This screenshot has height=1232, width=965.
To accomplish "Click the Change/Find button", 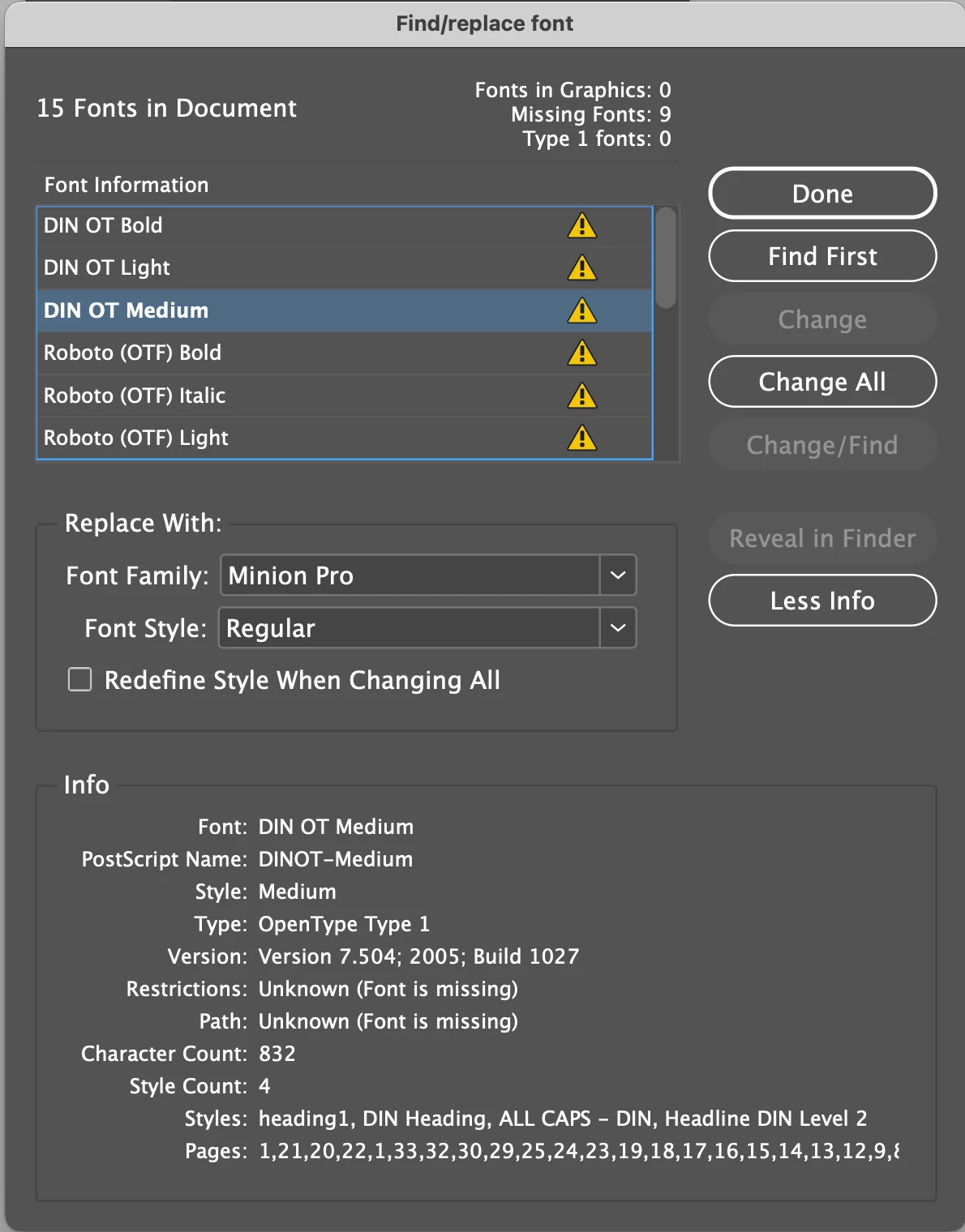I will [x=822, y=445].
